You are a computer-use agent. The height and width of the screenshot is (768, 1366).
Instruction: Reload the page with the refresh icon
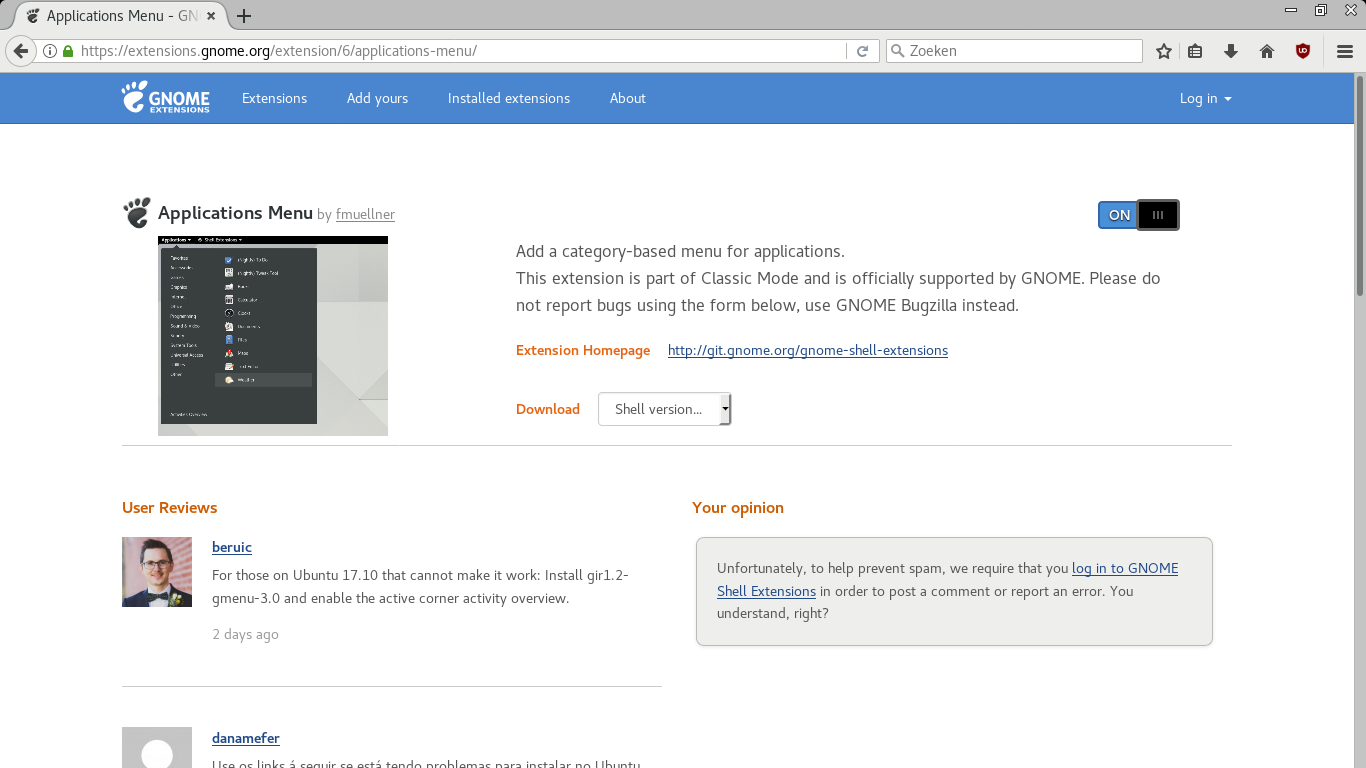[862, 51]
